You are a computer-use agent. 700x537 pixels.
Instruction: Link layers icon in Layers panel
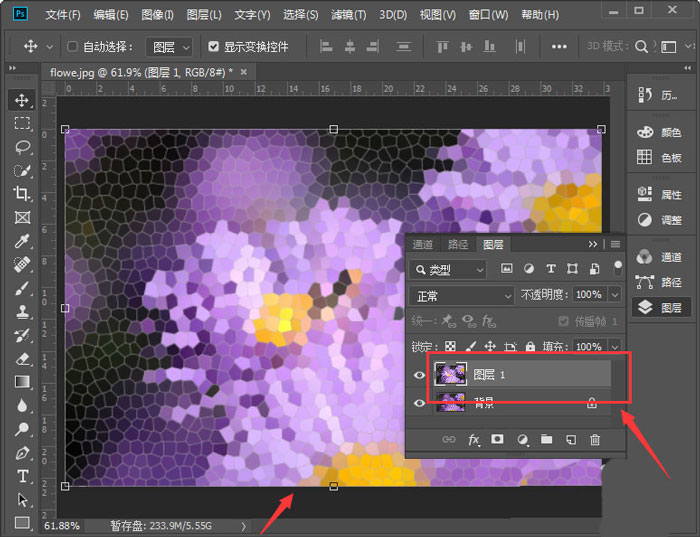[449, 440]
